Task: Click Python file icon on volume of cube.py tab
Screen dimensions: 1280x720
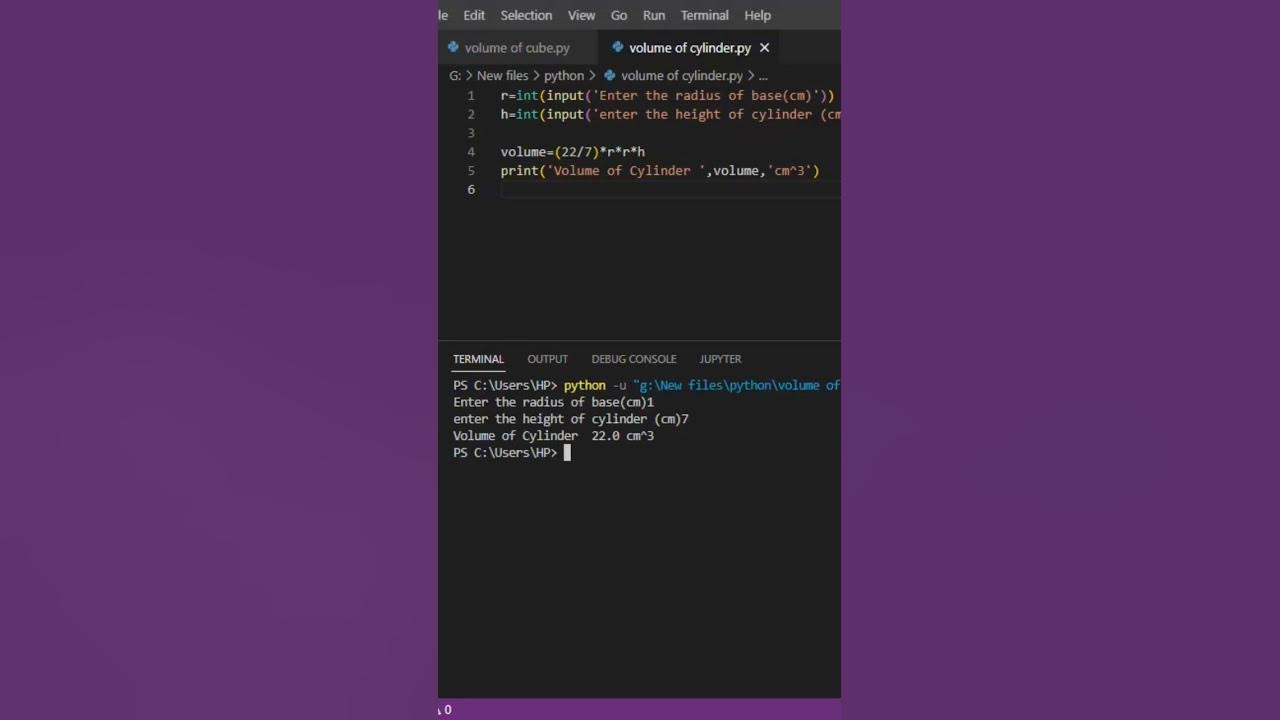Action: (453, 47)
